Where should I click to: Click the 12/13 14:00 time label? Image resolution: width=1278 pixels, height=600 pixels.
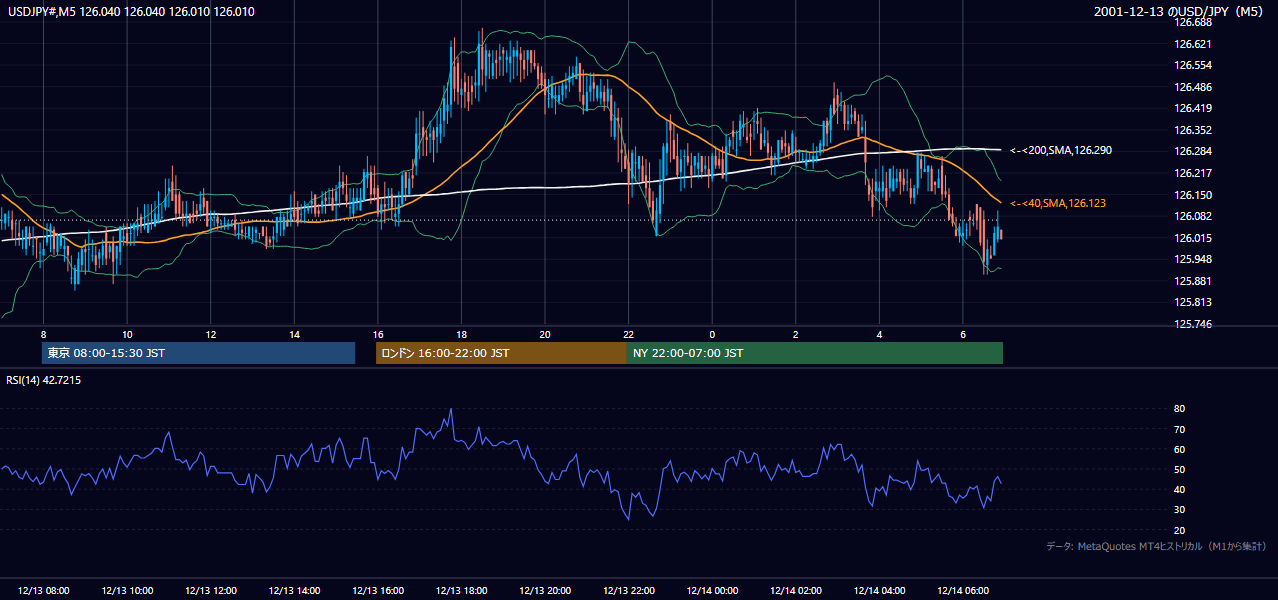pyautogui.click(x=294, y=591)
